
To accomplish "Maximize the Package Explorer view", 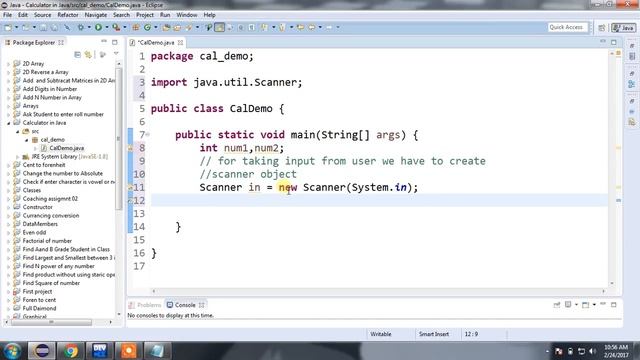I will click(115, 42).
